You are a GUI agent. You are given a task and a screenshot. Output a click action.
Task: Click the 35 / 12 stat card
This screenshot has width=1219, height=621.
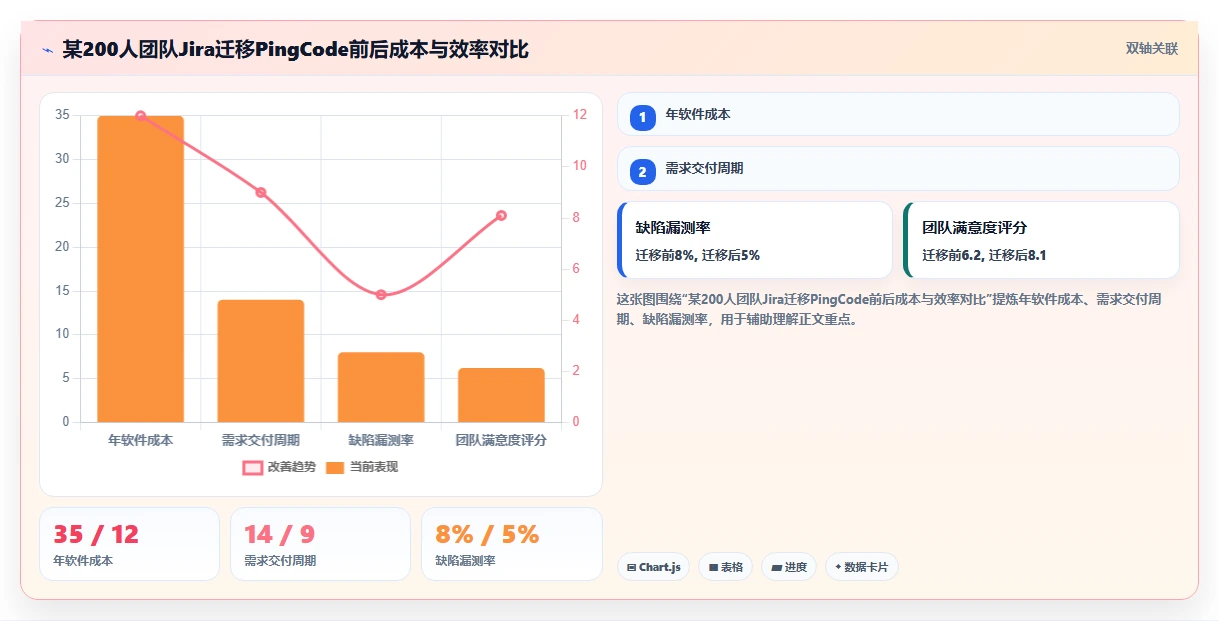tap(129, 544)
